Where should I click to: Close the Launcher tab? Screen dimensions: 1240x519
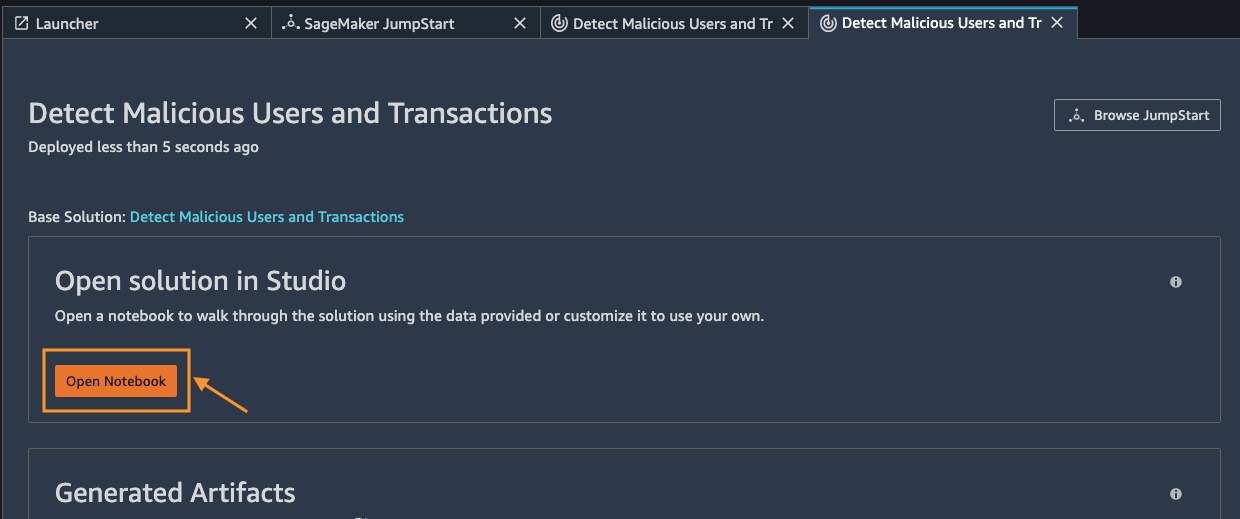tap(251, 23)
